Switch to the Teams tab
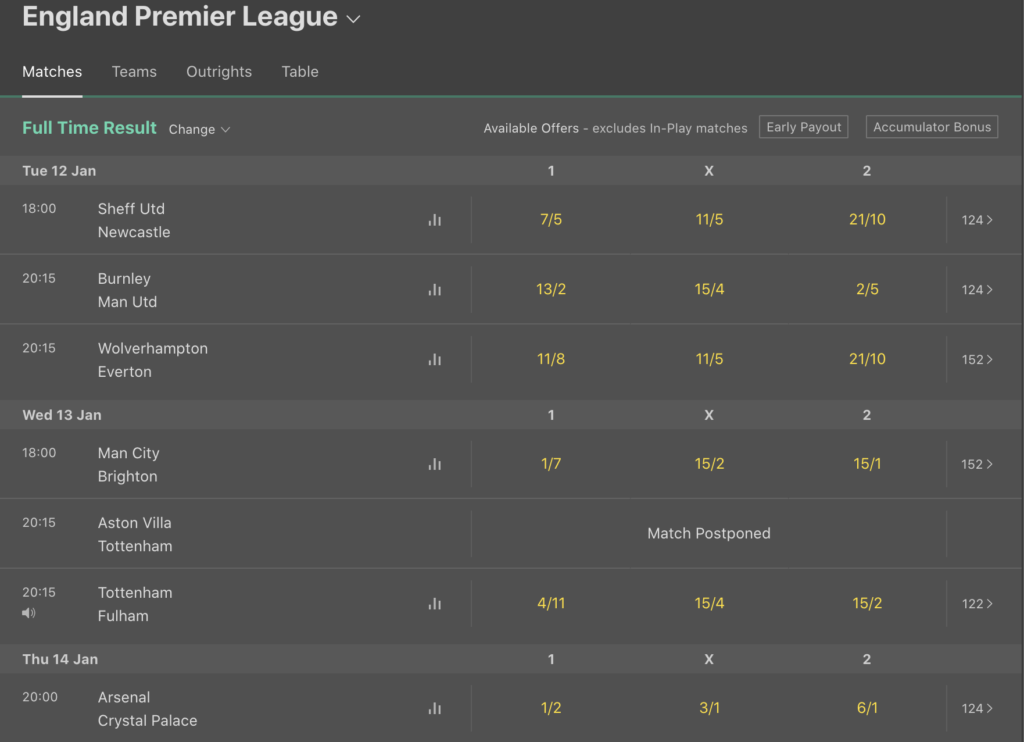This screenshot has height=742, width=1024. (x=134, y=72)
